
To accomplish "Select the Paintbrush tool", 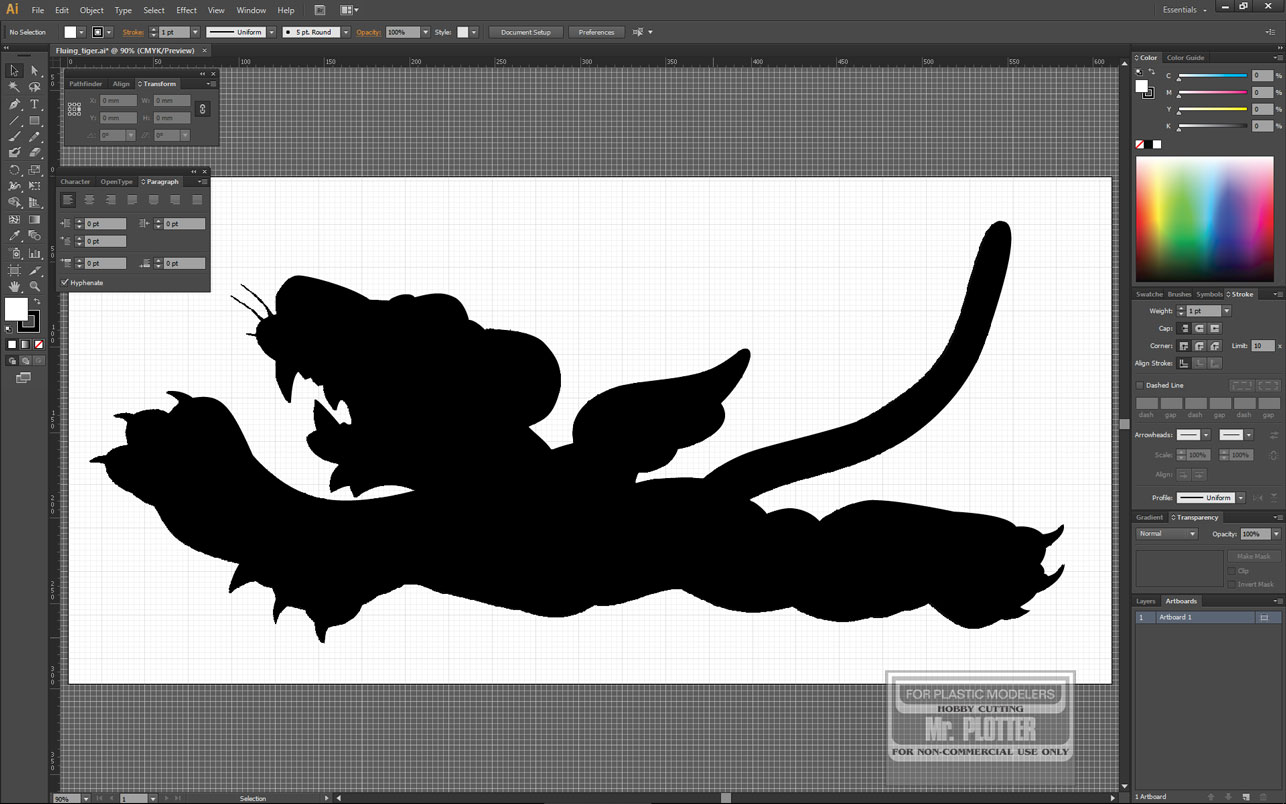I will 14,137.
